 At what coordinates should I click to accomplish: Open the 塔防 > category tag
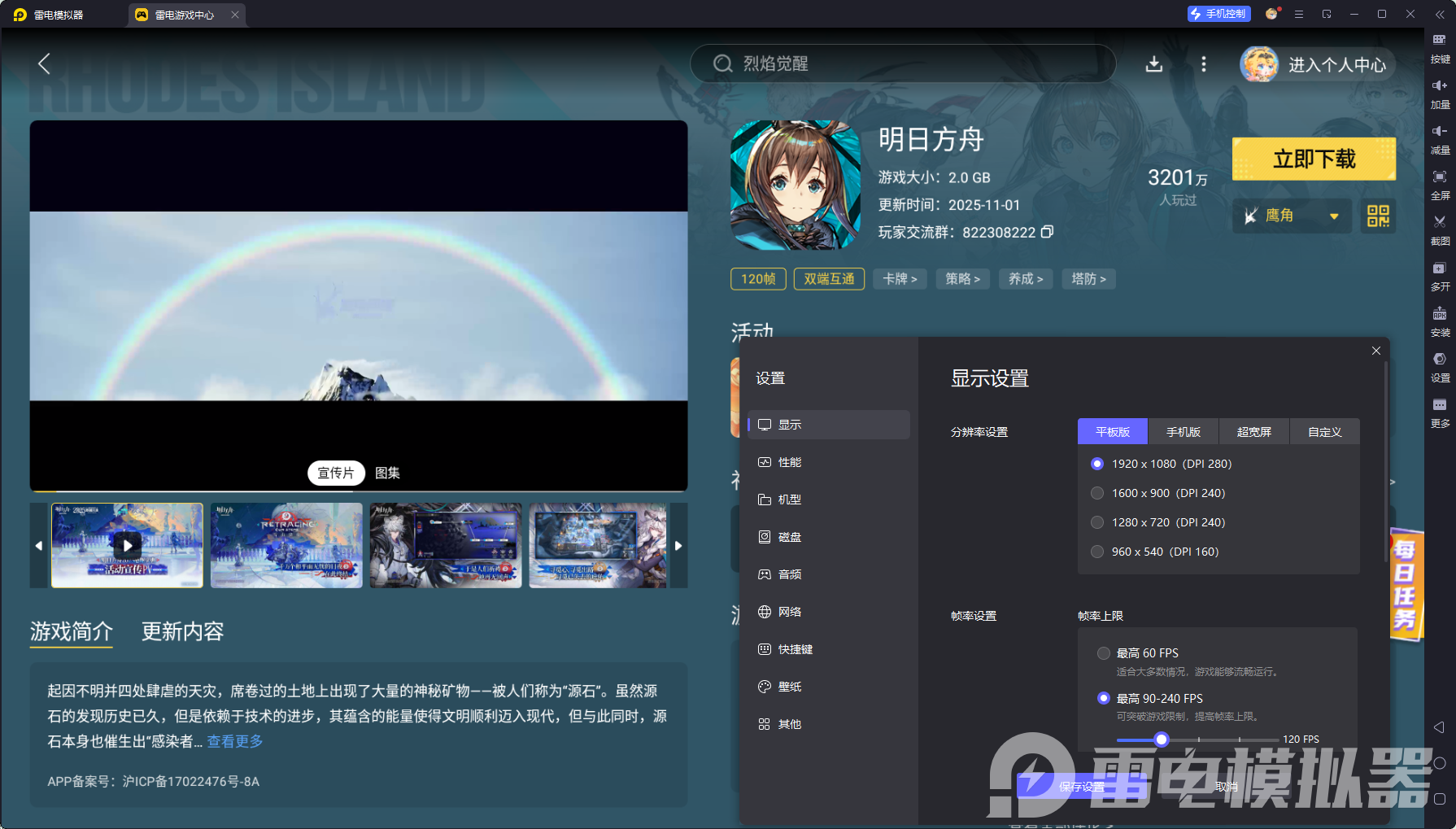[x=1089, y=279]
